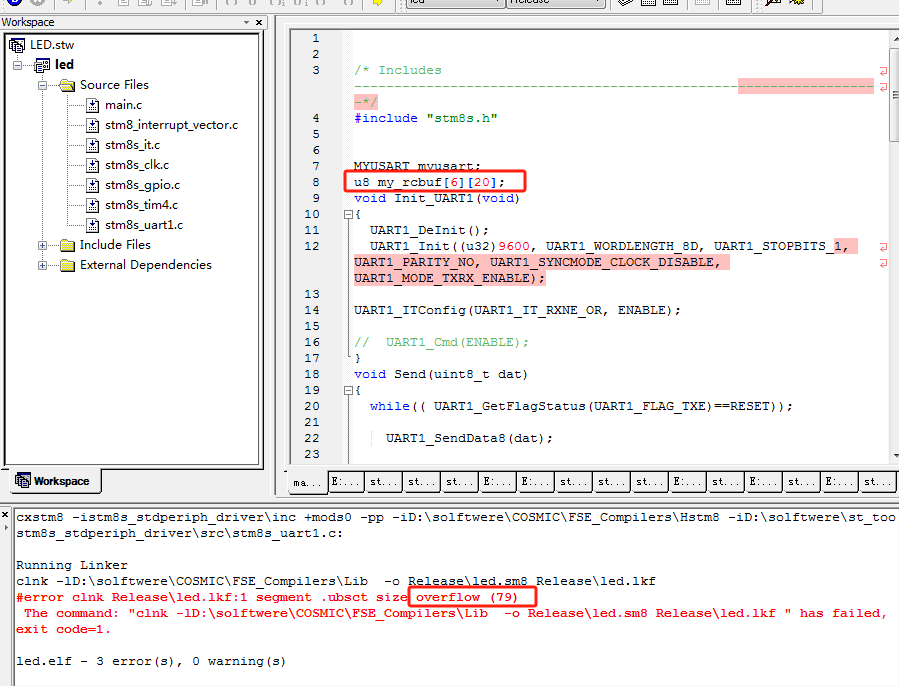The width and height of the screenshot is (899, 686).
Task: Click the file icon beside stm8s_clk.c
Action: (x=93, y=165)
